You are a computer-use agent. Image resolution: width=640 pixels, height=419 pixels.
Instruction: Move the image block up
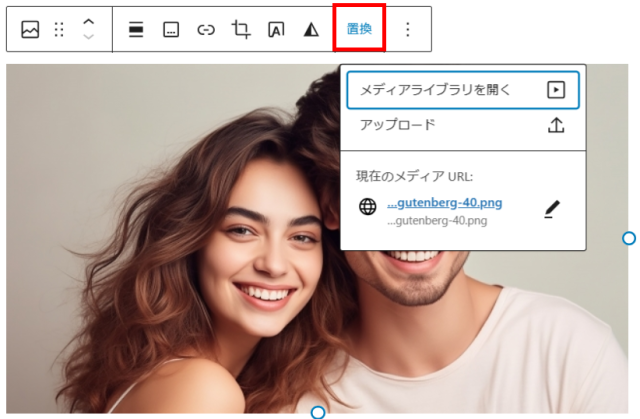[x=89, y=22]
